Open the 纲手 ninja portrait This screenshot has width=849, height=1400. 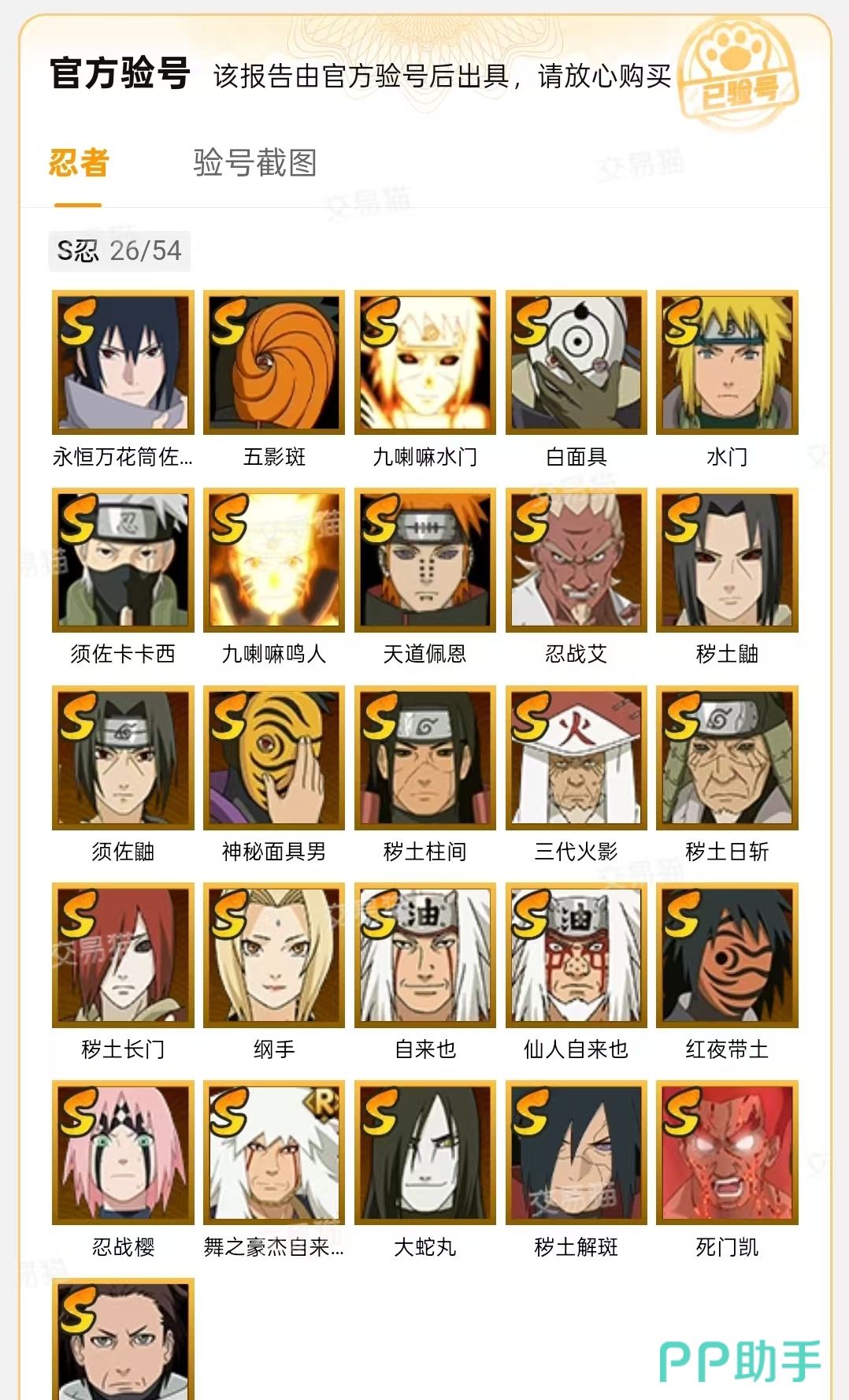pyautogui.click(x=274, y=956)
